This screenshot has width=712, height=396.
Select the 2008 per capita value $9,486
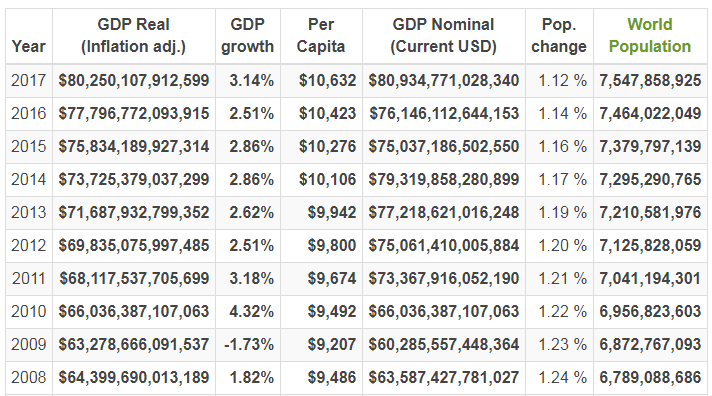(331, 377)
